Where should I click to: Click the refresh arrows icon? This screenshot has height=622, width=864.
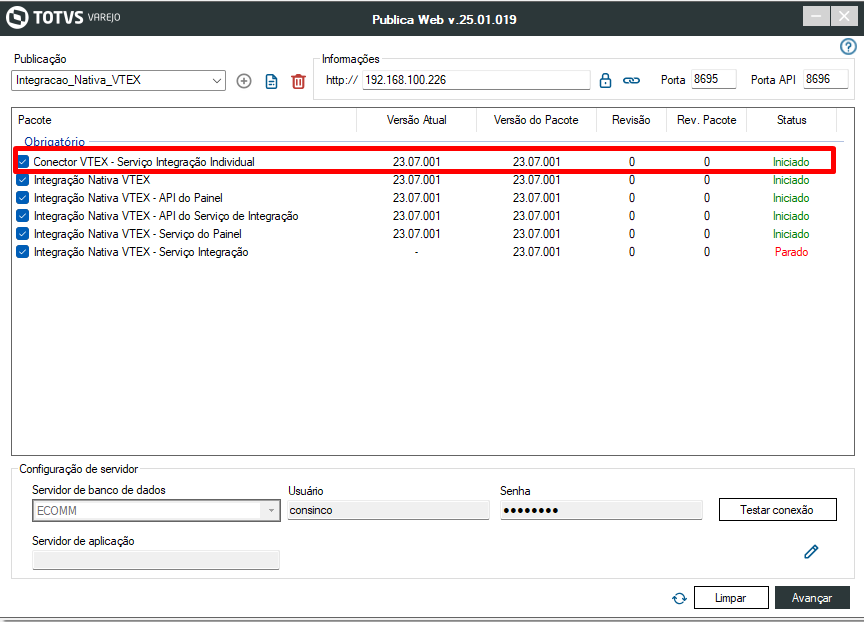pyautogui.click(x=679, y=598)
